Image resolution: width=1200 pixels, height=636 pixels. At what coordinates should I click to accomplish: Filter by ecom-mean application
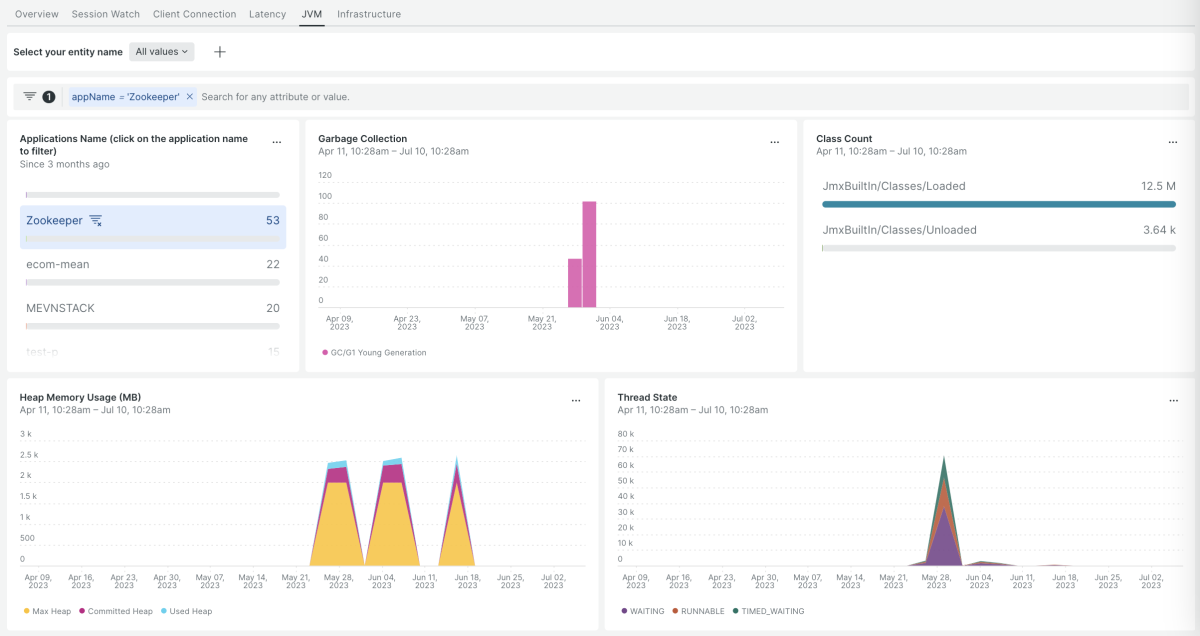(58, 264)
